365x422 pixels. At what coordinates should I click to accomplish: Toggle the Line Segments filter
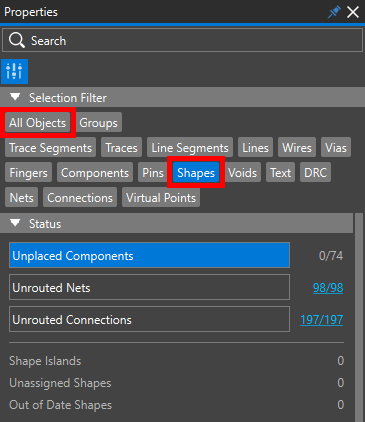point(190,148)
